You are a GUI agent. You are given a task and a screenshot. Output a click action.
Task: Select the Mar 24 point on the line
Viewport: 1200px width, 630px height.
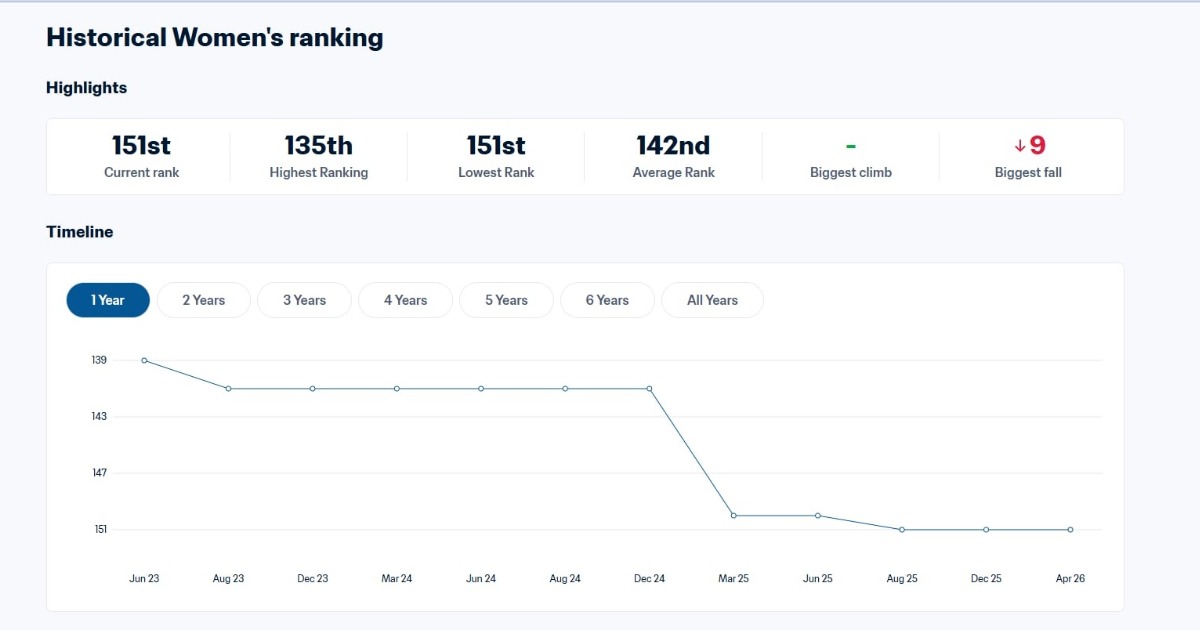[x=397, y=389]
